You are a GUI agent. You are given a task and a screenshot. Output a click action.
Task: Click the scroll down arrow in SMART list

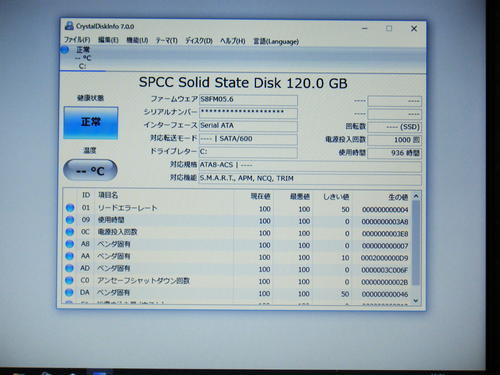(416, 300)
